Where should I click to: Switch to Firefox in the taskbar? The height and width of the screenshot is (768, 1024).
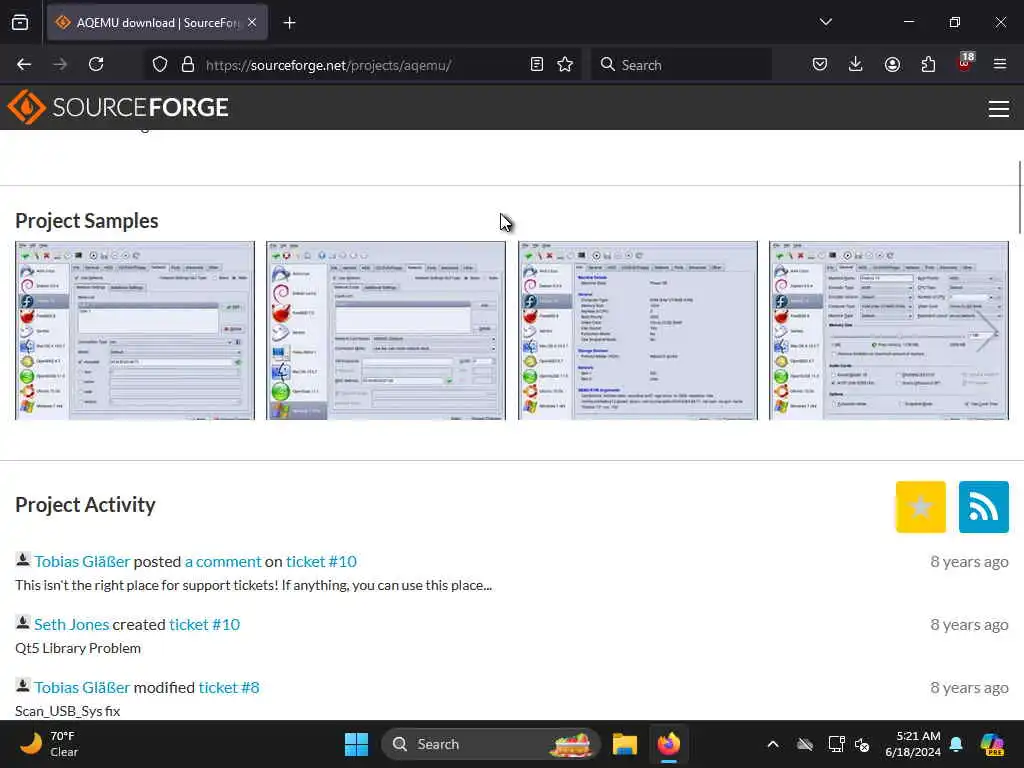(669, 744)
